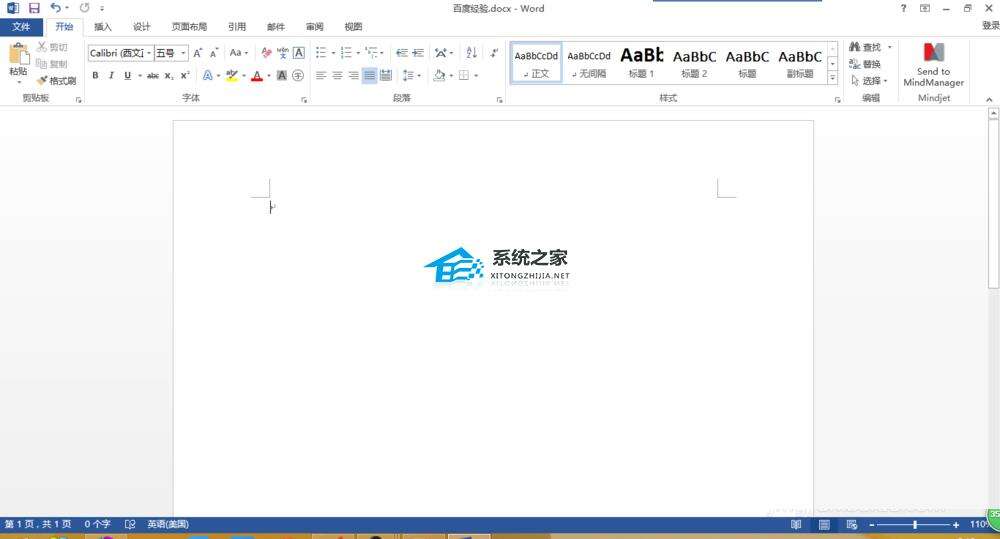This screenshot has height=539, width=1000.
Task: Open shading paint bucket icon
Action: [439, 75]
